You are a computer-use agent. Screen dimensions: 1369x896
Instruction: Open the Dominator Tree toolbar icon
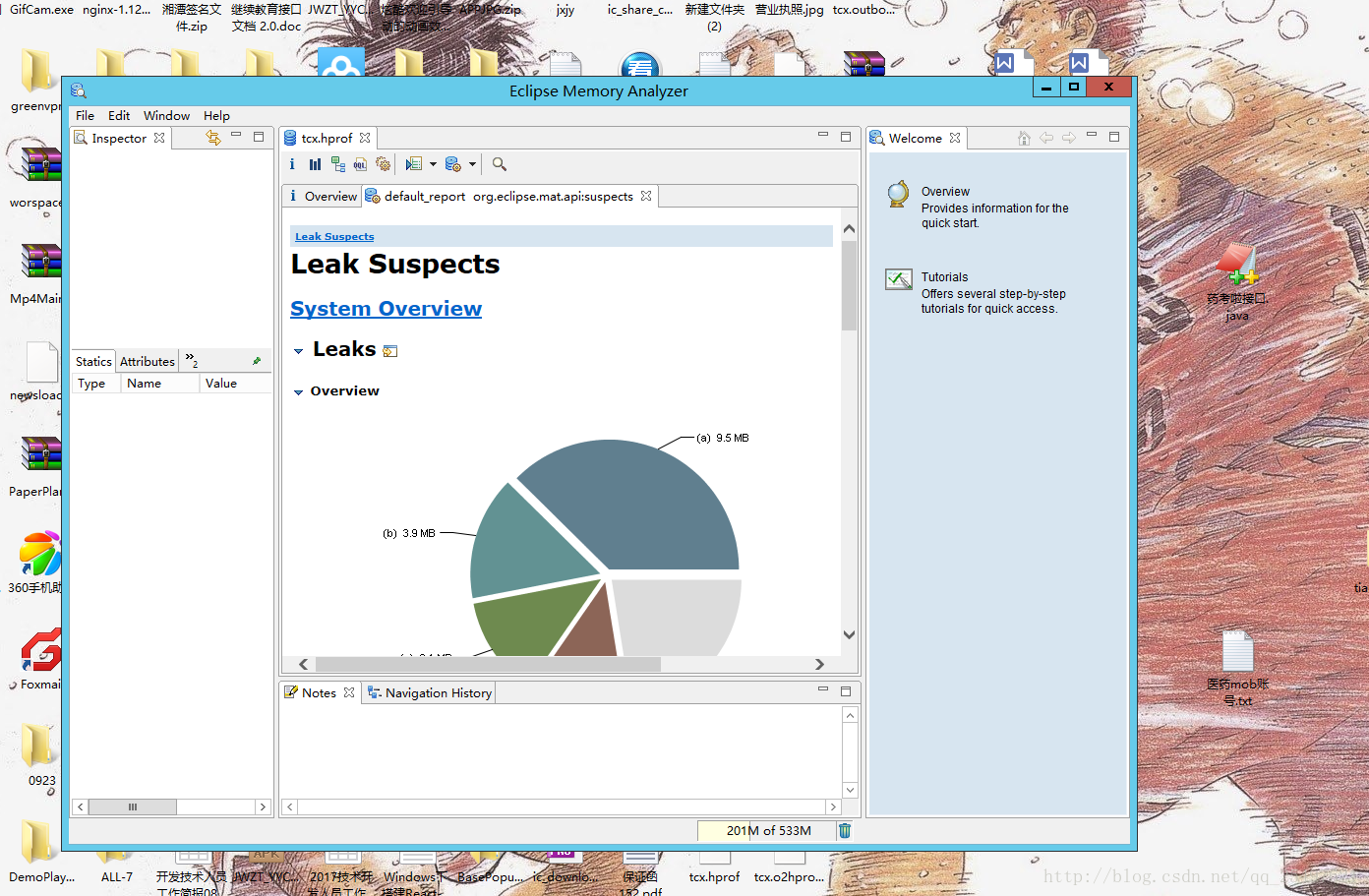(x=337, y=164)
